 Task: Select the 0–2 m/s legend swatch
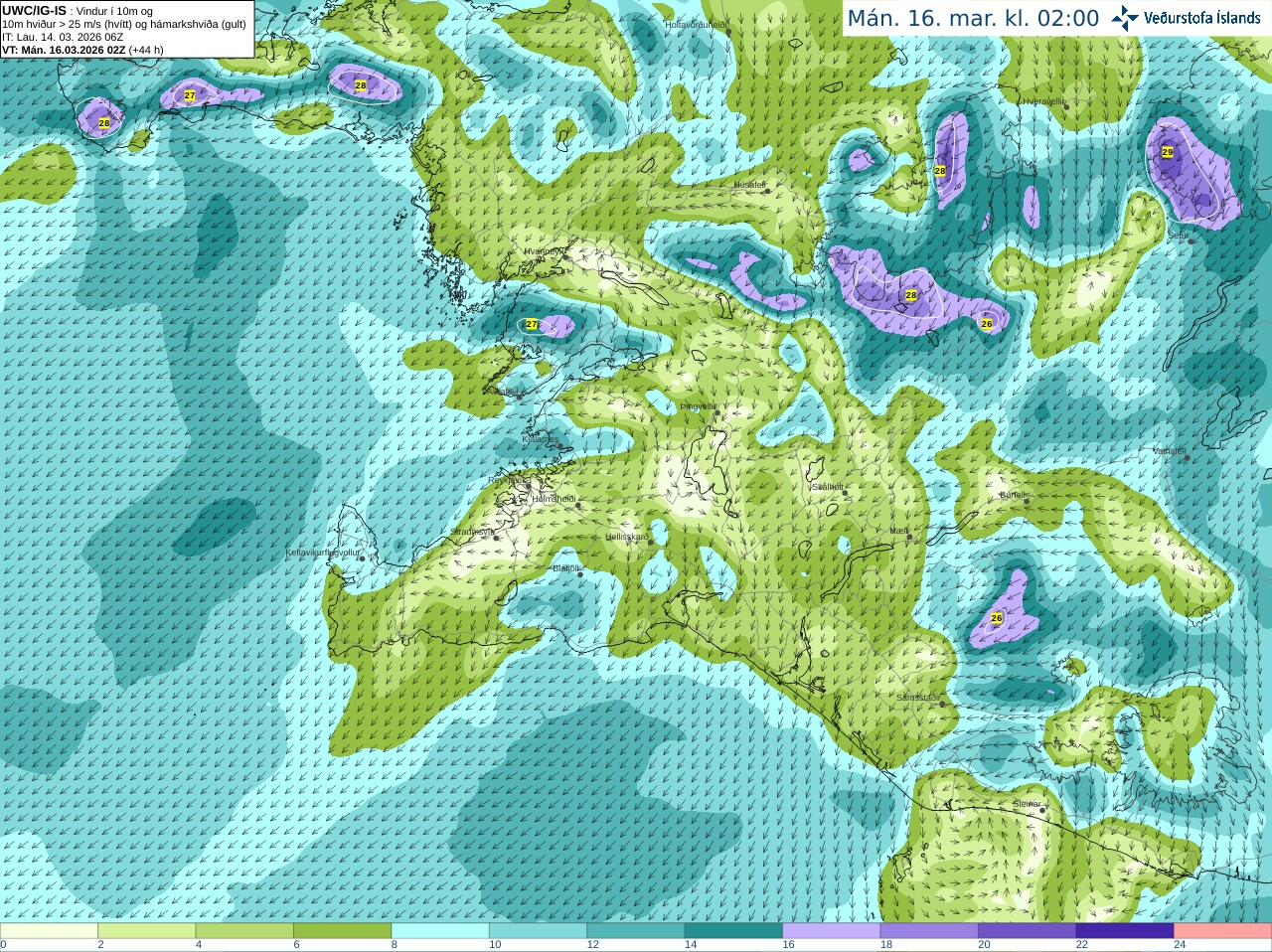[49, 930]
